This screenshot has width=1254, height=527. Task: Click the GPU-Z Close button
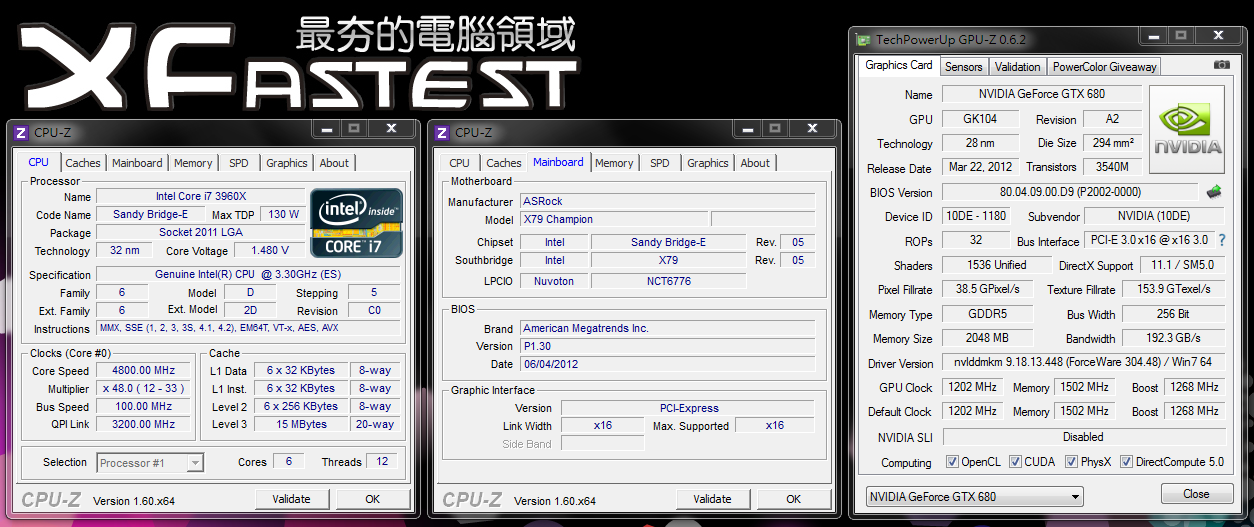click(1196, 494)
